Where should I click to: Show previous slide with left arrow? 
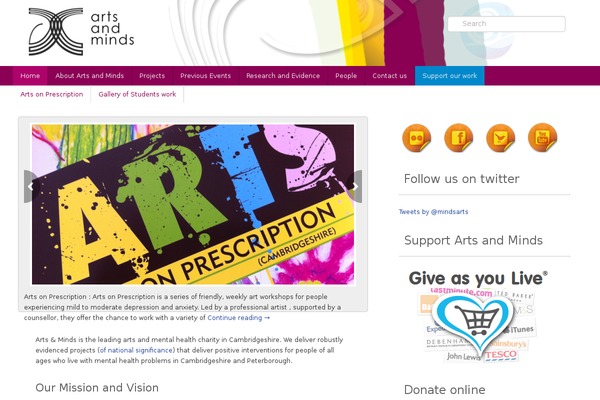31,186
